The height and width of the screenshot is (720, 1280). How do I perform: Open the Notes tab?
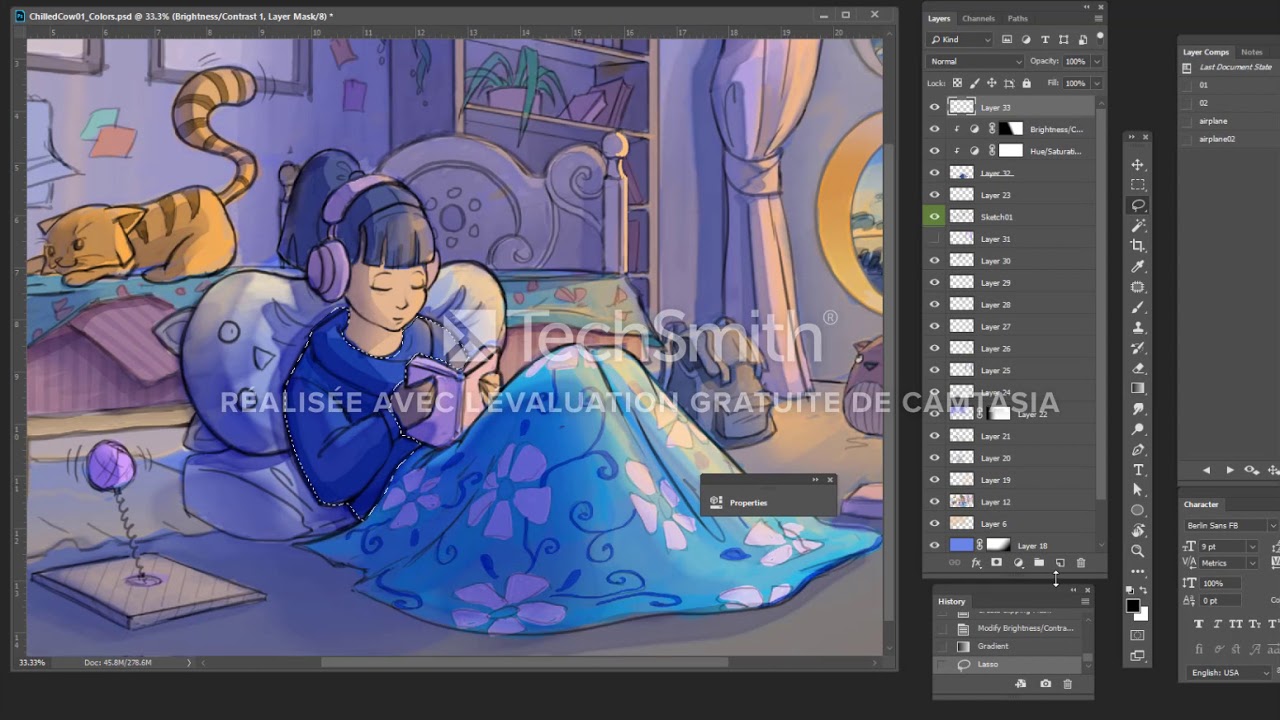pos(1251,52)
